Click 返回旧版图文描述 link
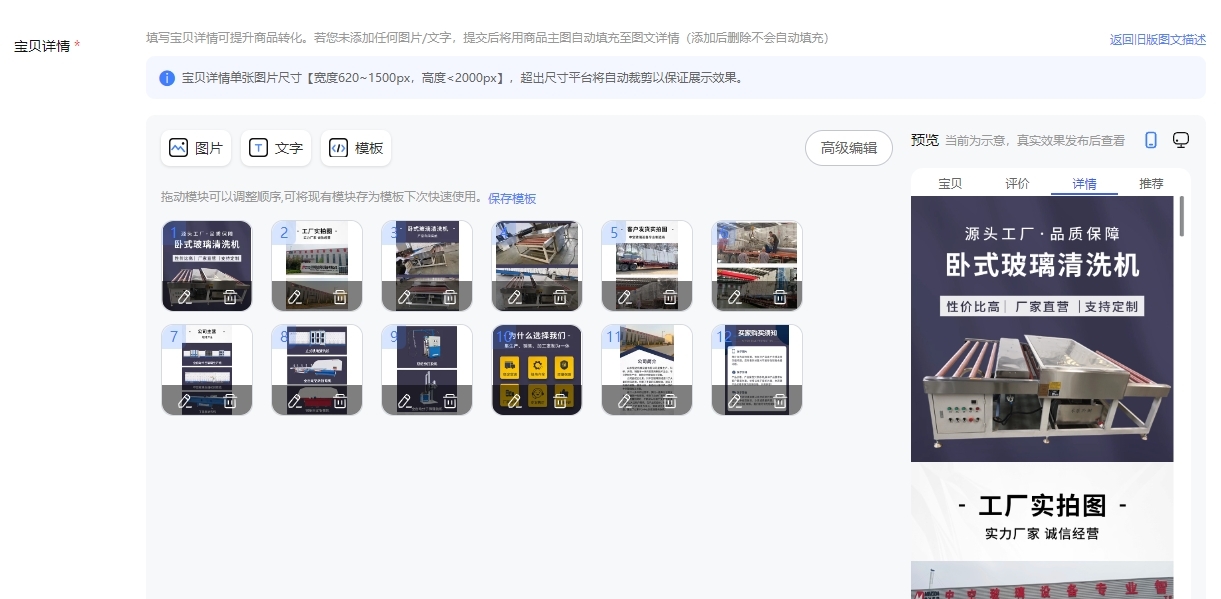The width and height of the screenshot is (1221, 599). pos(1157,40)
